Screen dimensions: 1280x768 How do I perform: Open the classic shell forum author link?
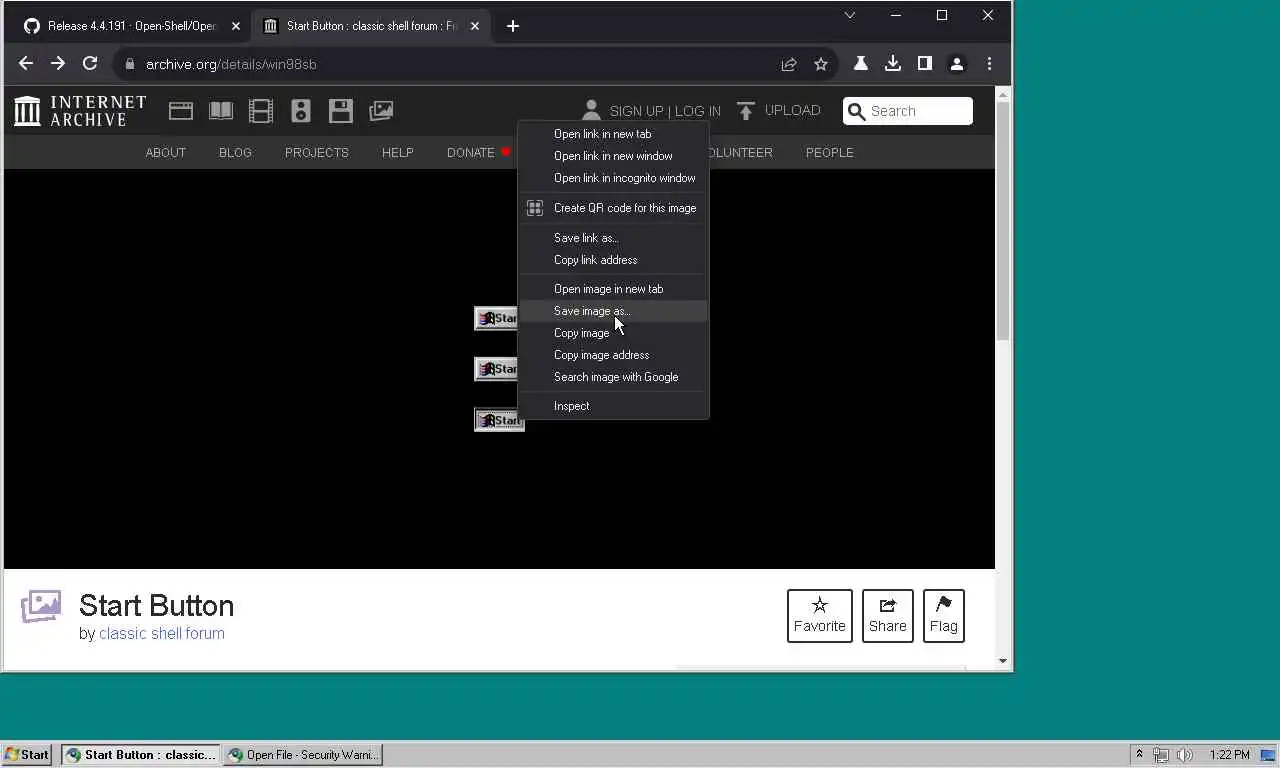(x=162, y=633)
